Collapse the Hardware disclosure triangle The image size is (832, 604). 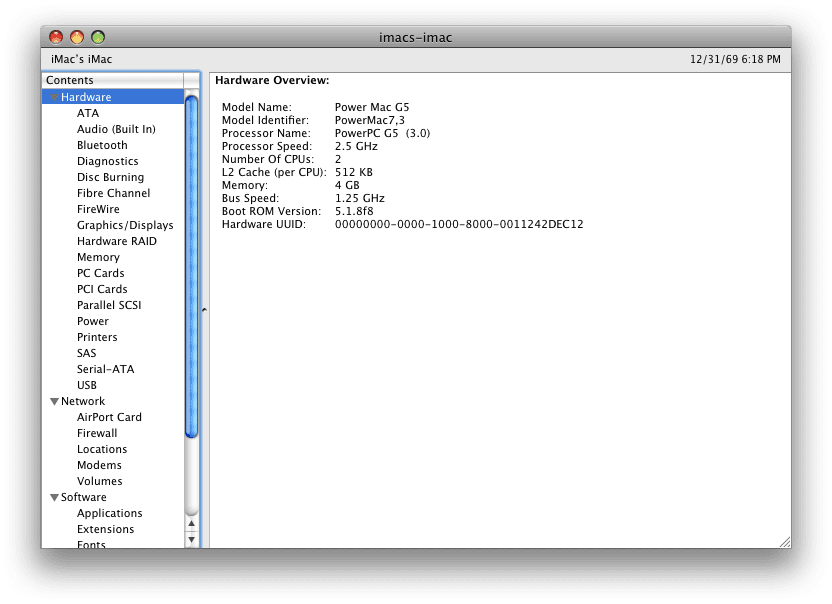pyautogui.click(x=54, y=98)
